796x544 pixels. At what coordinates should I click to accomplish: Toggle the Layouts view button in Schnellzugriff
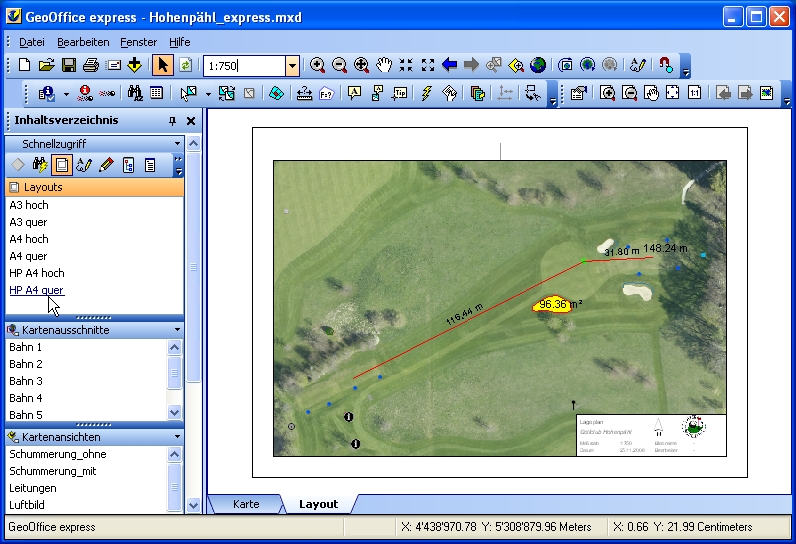[61, 165]
